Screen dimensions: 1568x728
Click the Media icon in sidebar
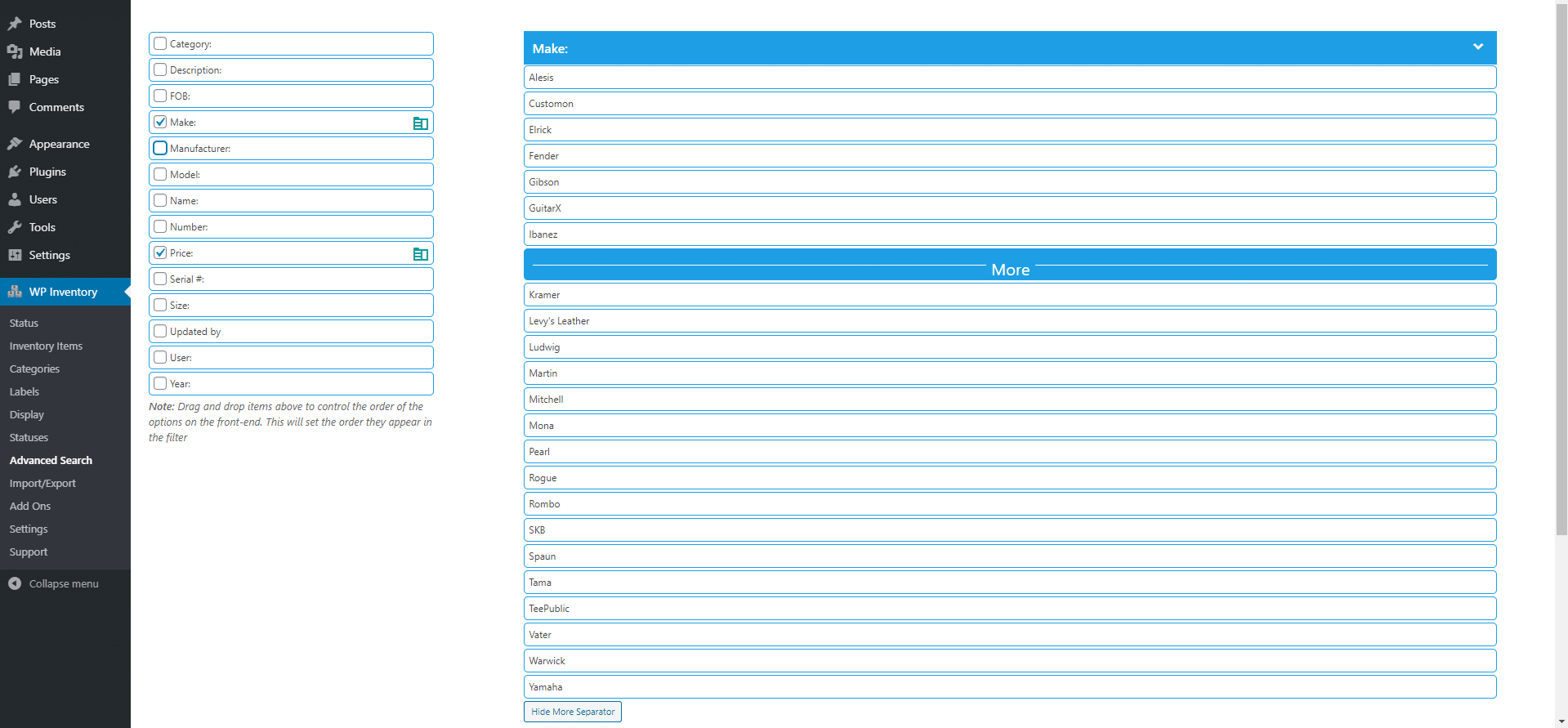coord(15,51)
